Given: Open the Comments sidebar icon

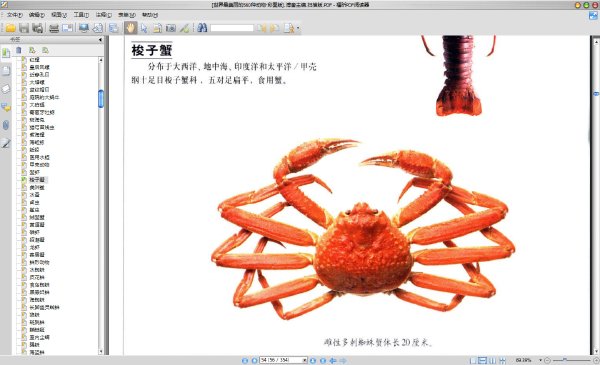Looking at the screenshot, I should [x=6, y=107].
